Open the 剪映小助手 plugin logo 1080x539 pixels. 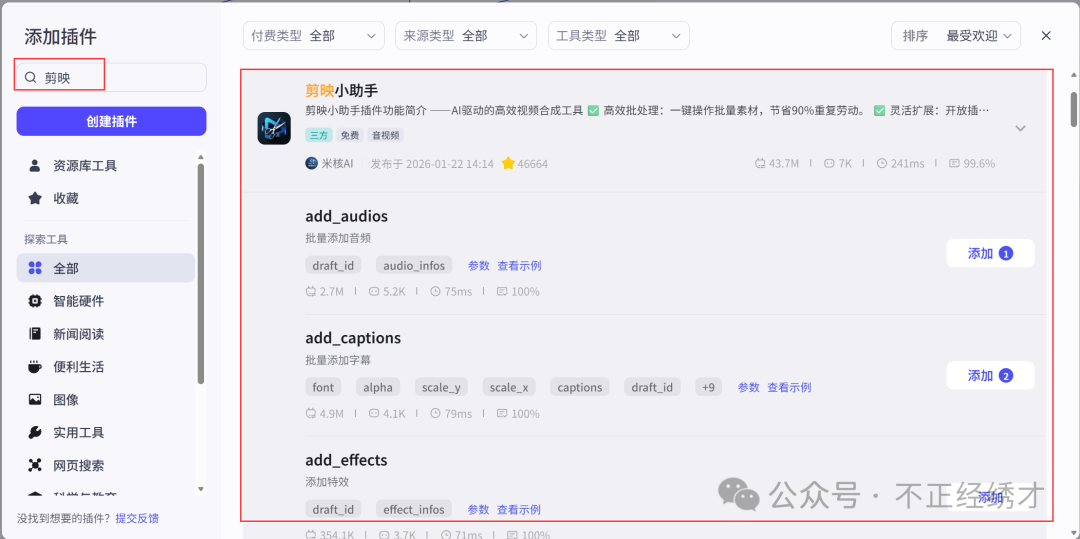tap(274, 128)
